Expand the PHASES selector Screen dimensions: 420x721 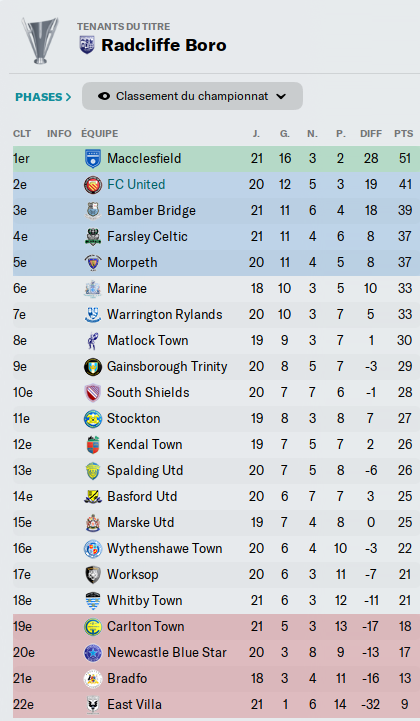pyautogui.click(x=43, y=97)
